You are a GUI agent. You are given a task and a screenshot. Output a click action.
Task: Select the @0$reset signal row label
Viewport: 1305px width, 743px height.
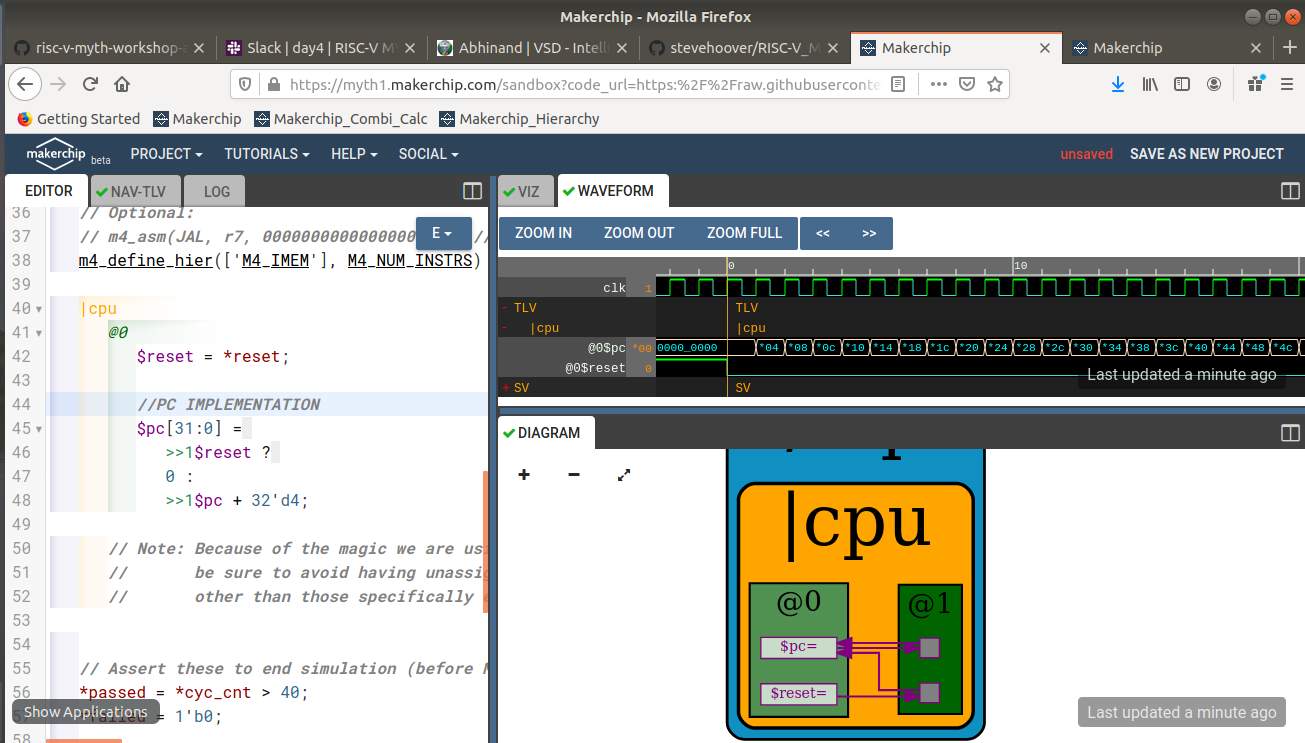595,368
